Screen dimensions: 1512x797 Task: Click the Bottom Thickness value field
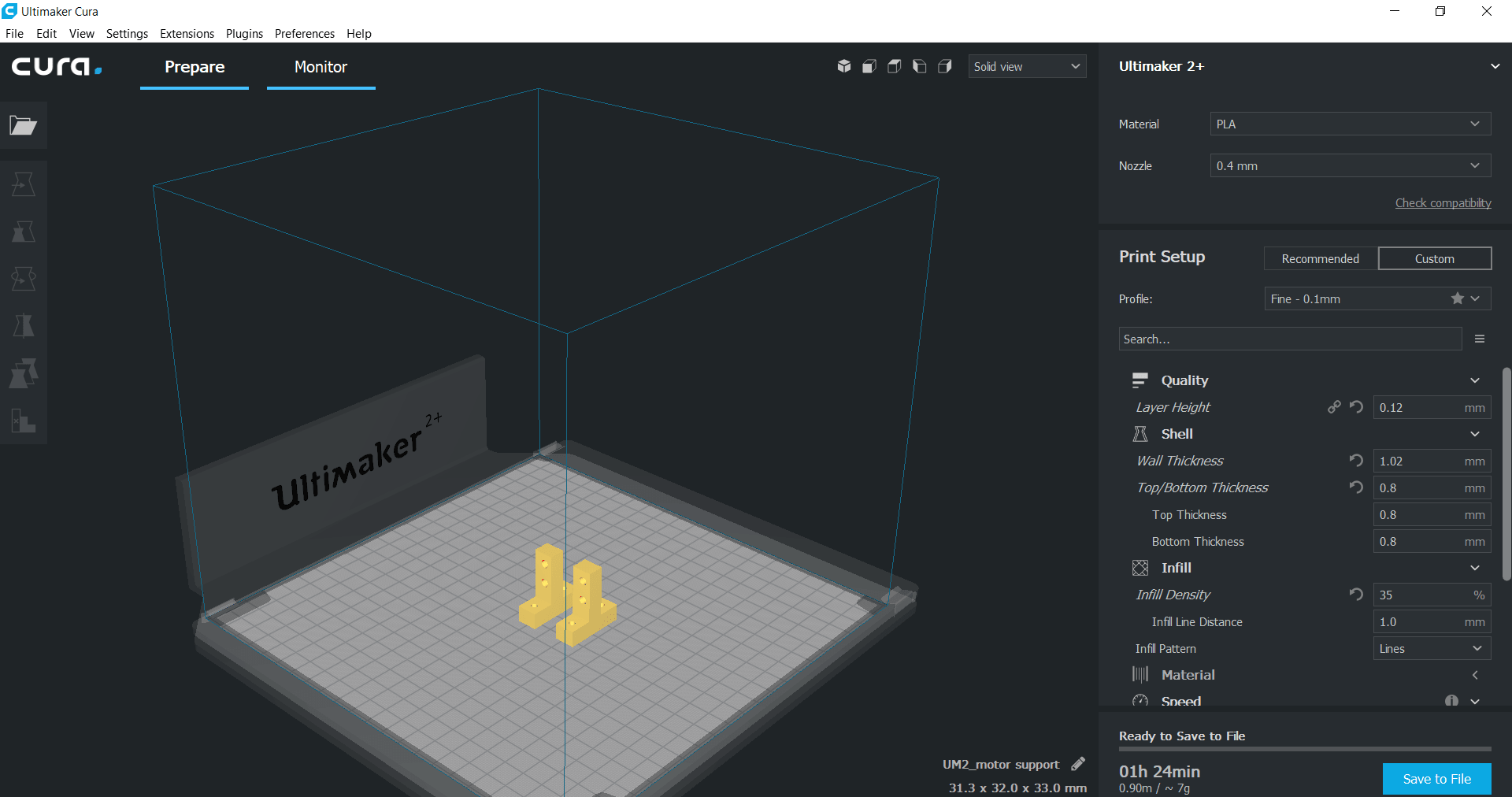coord(1432,541)
